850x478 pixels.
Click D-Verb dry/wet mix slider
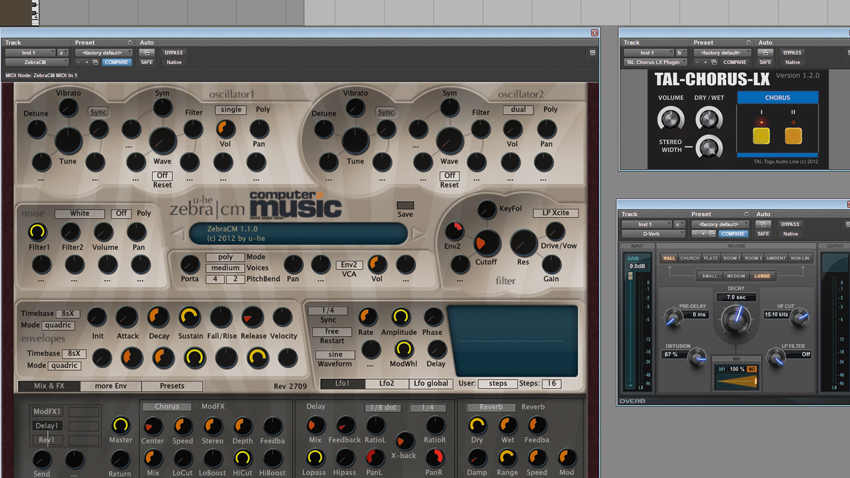point(736,382)
